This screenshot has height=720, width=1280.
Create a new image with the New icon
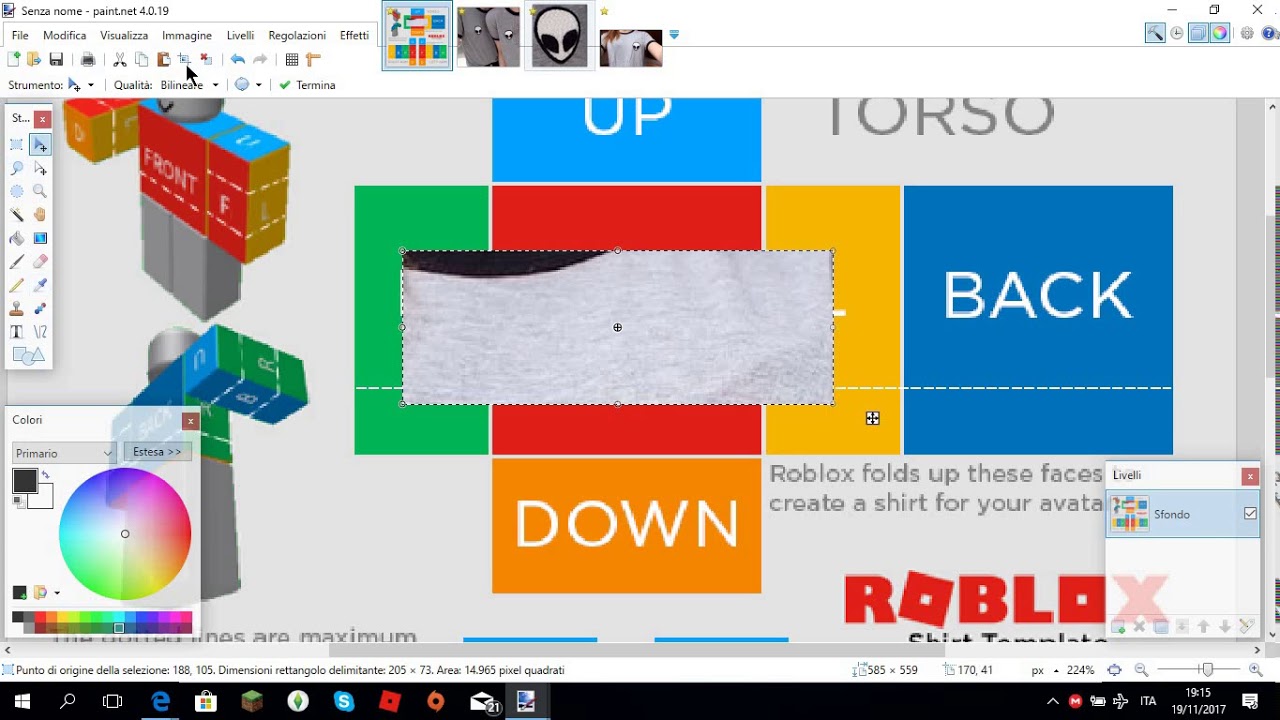point(14,60)
